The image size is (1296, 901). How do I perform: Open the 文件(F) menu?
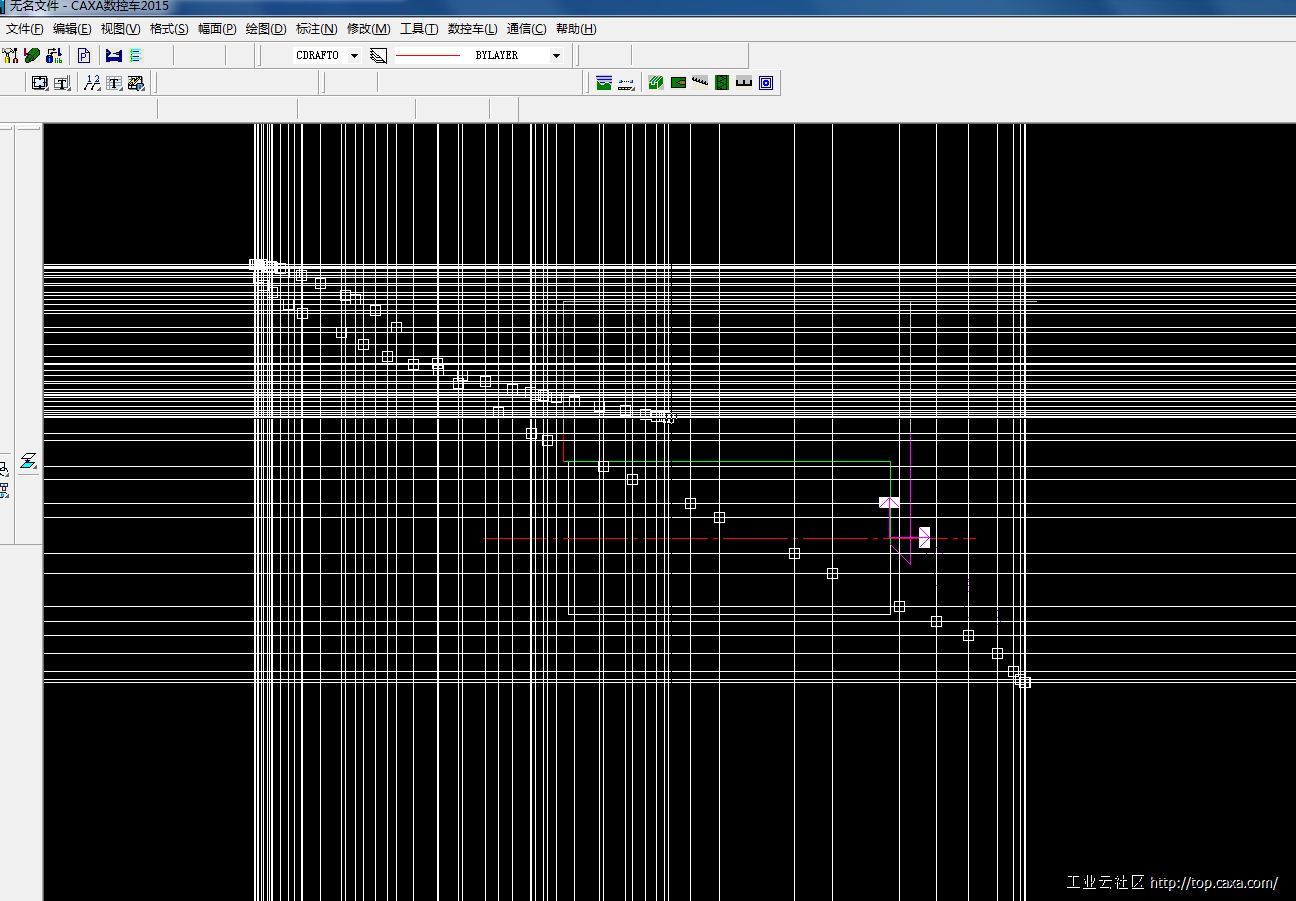tap(25, 29)
